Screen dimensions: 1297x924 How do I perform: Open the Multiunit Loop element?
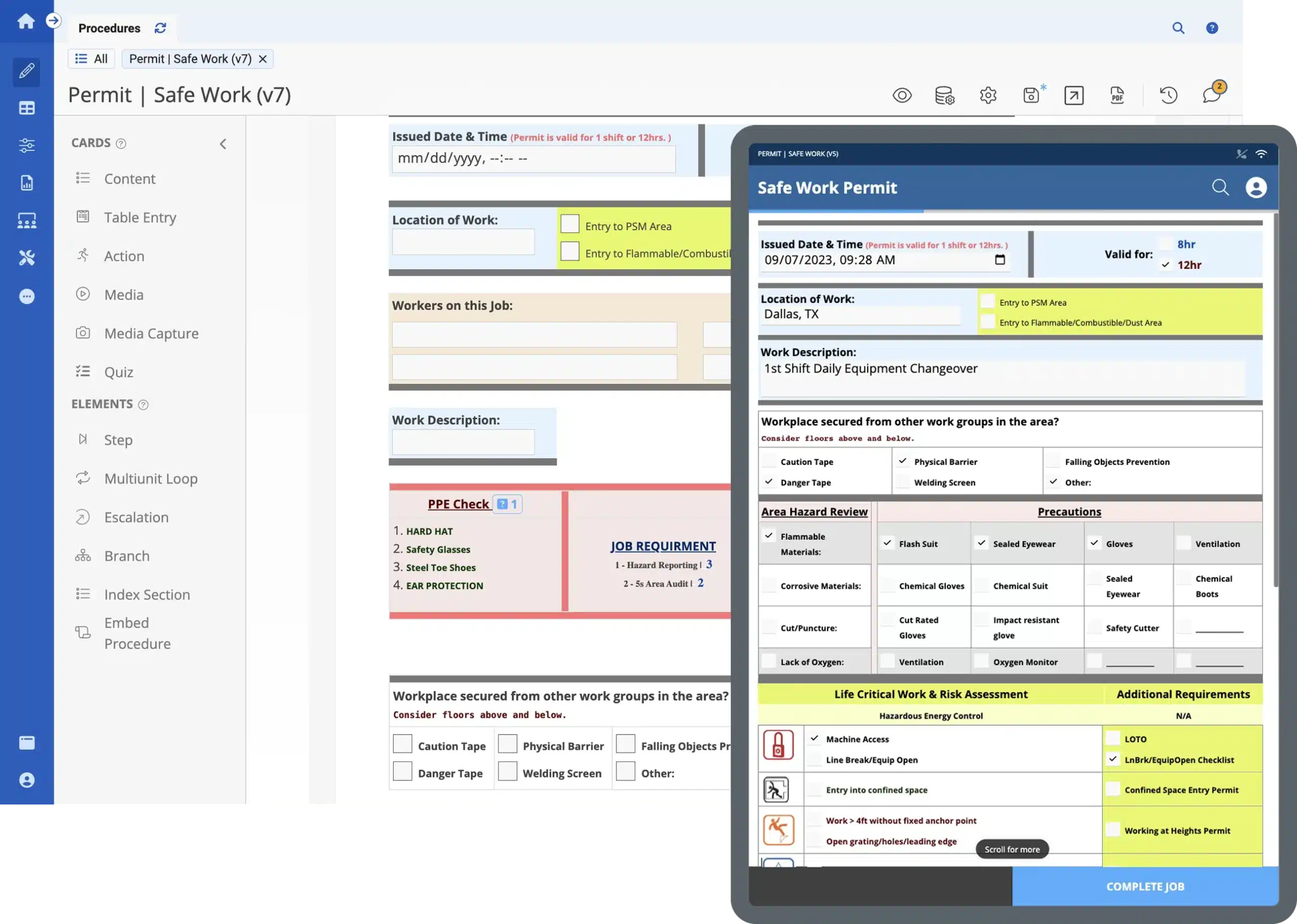[x=150, y=478]
